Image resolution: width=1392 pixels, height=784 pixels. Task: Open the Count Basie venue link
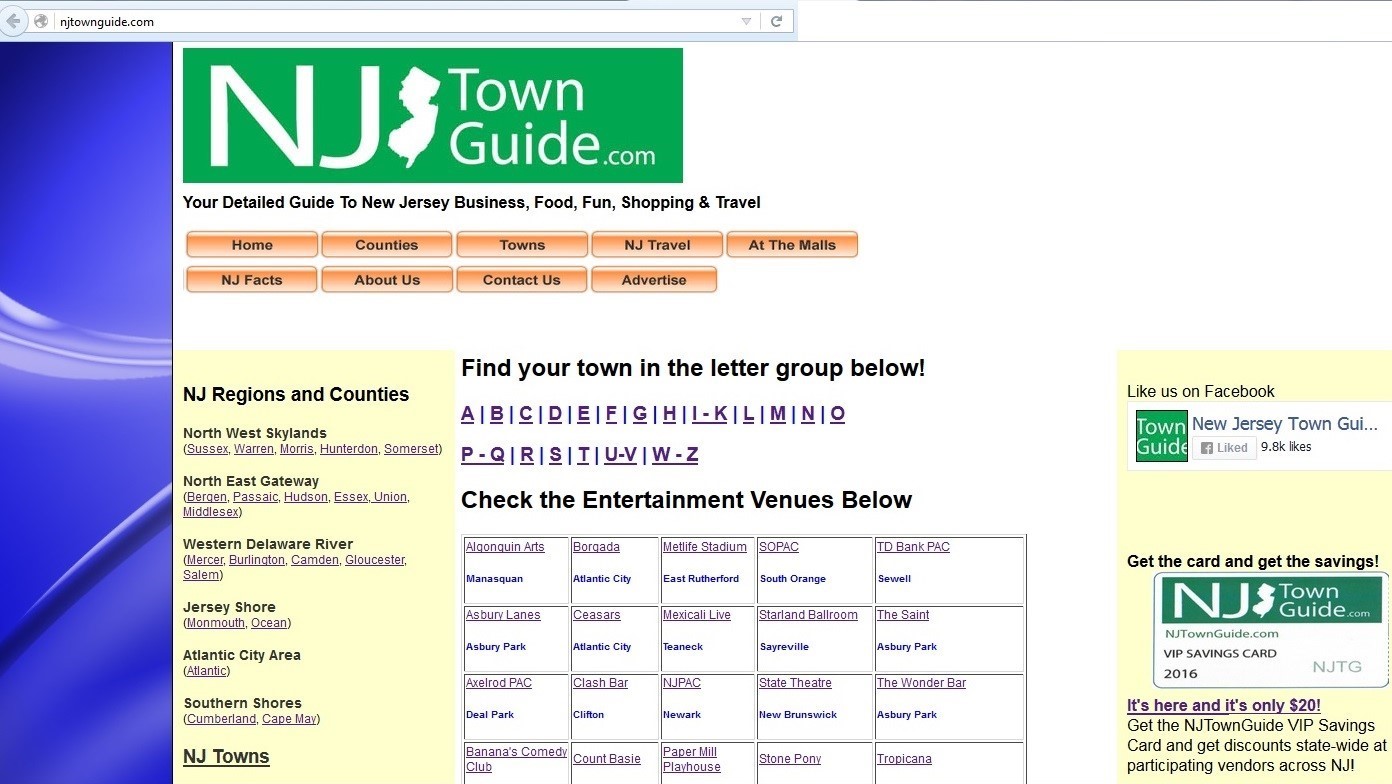(x=607, y=759)
